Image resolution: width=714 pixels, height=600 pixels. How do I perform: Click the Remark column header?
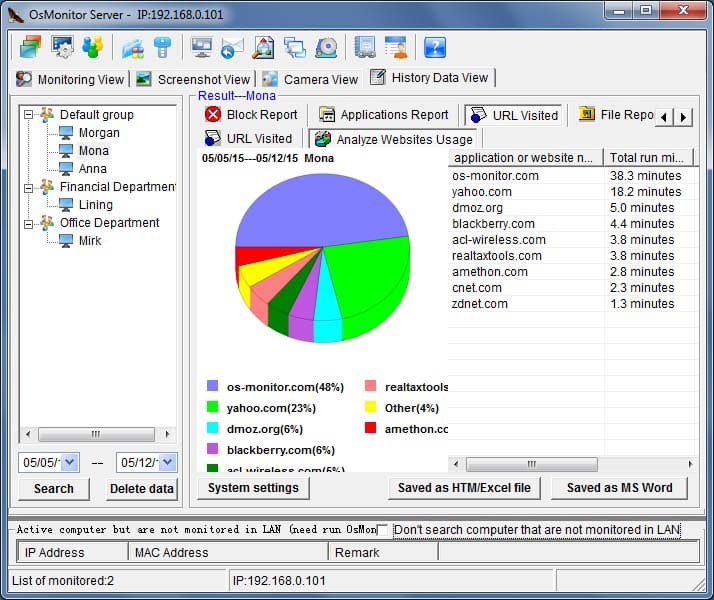pos(383,552)
